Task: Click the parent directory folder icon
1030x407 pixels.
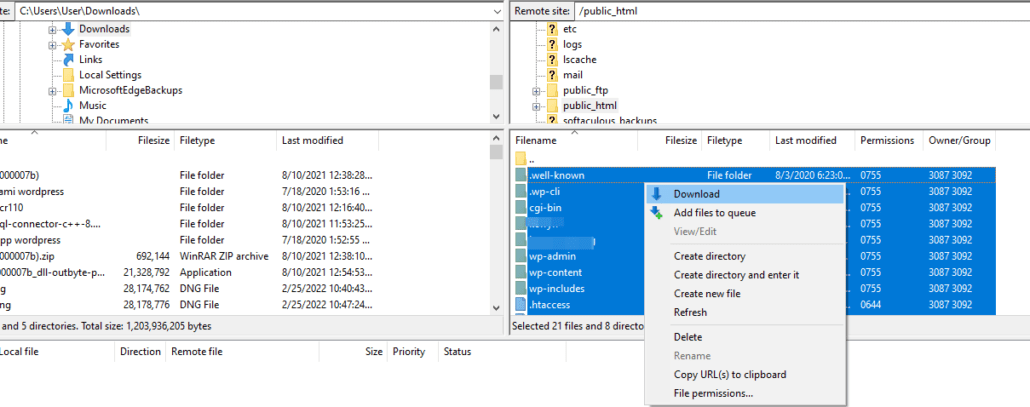Action: (521, 159)
